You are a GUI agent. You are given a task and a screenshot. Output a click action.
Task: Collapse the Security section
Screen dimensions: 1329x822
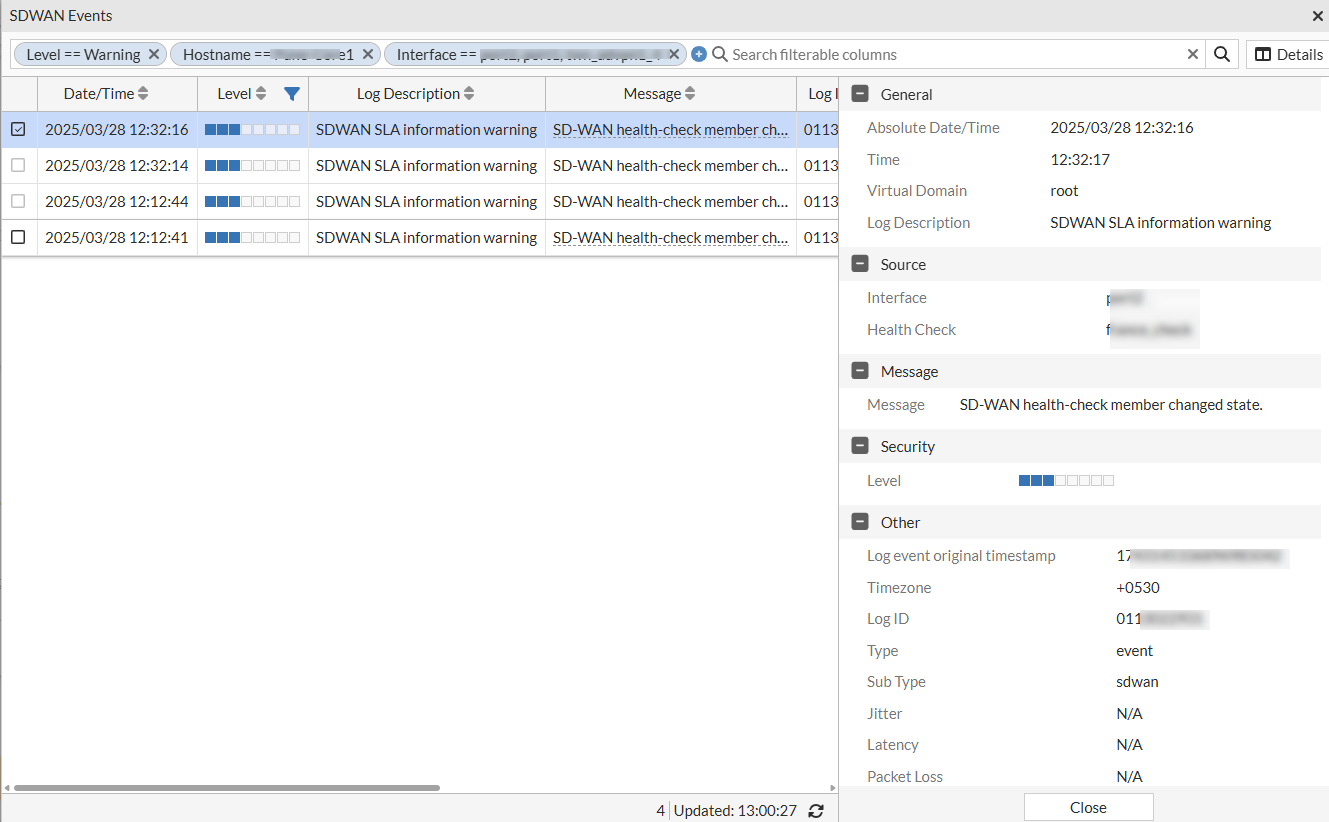point(859,446)
